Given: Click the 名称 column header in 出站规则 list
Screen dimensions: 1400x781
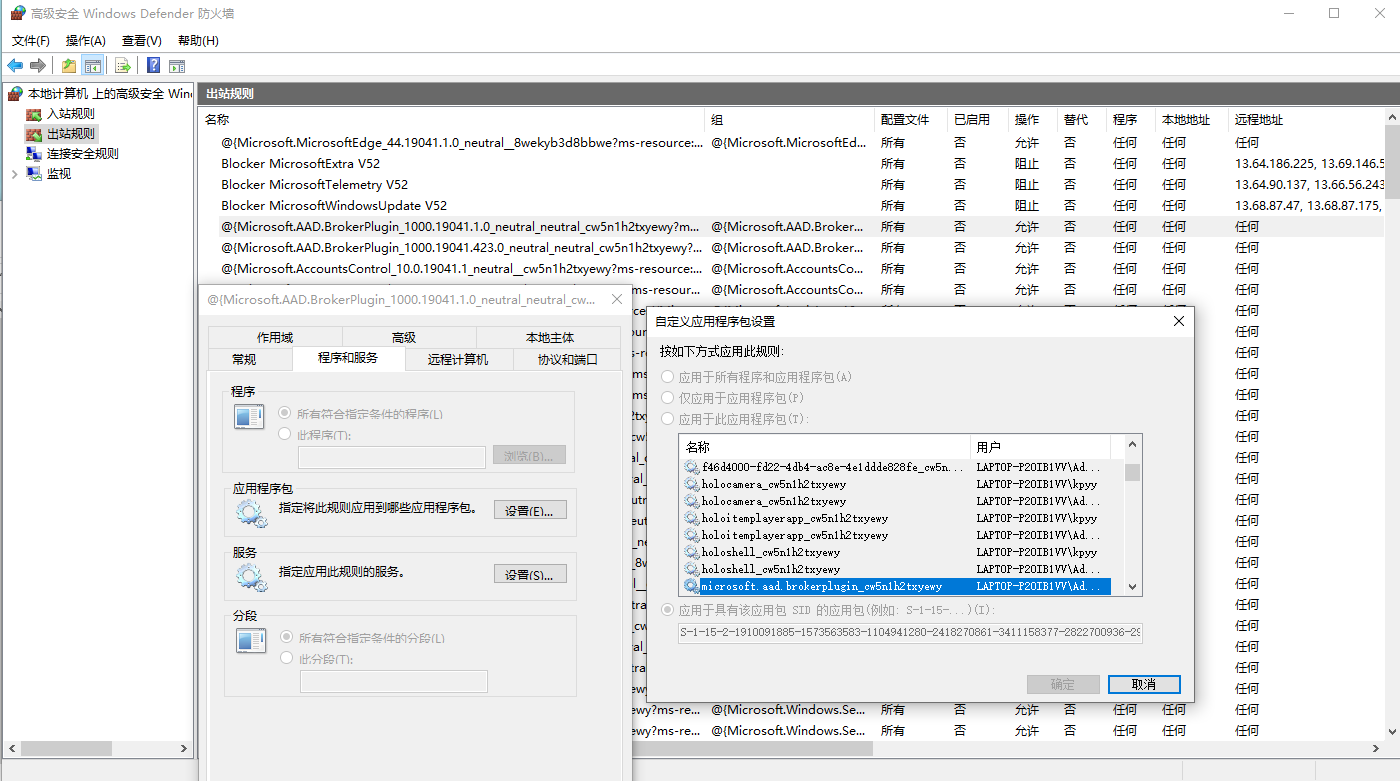Looking at the screenshot, I should pyautogui.click(x=217, y=119).
